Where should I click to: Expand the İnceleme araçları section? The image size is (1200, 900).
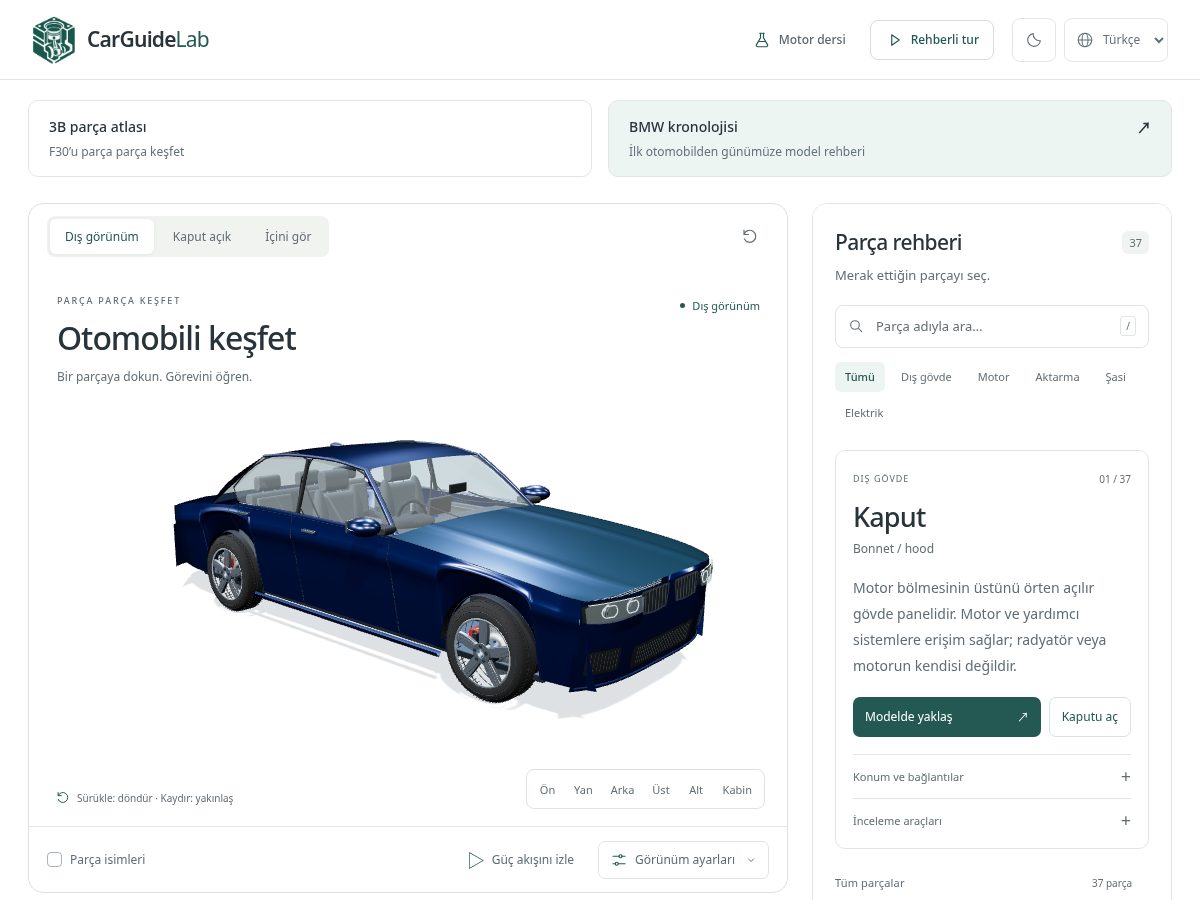[992, 821]
